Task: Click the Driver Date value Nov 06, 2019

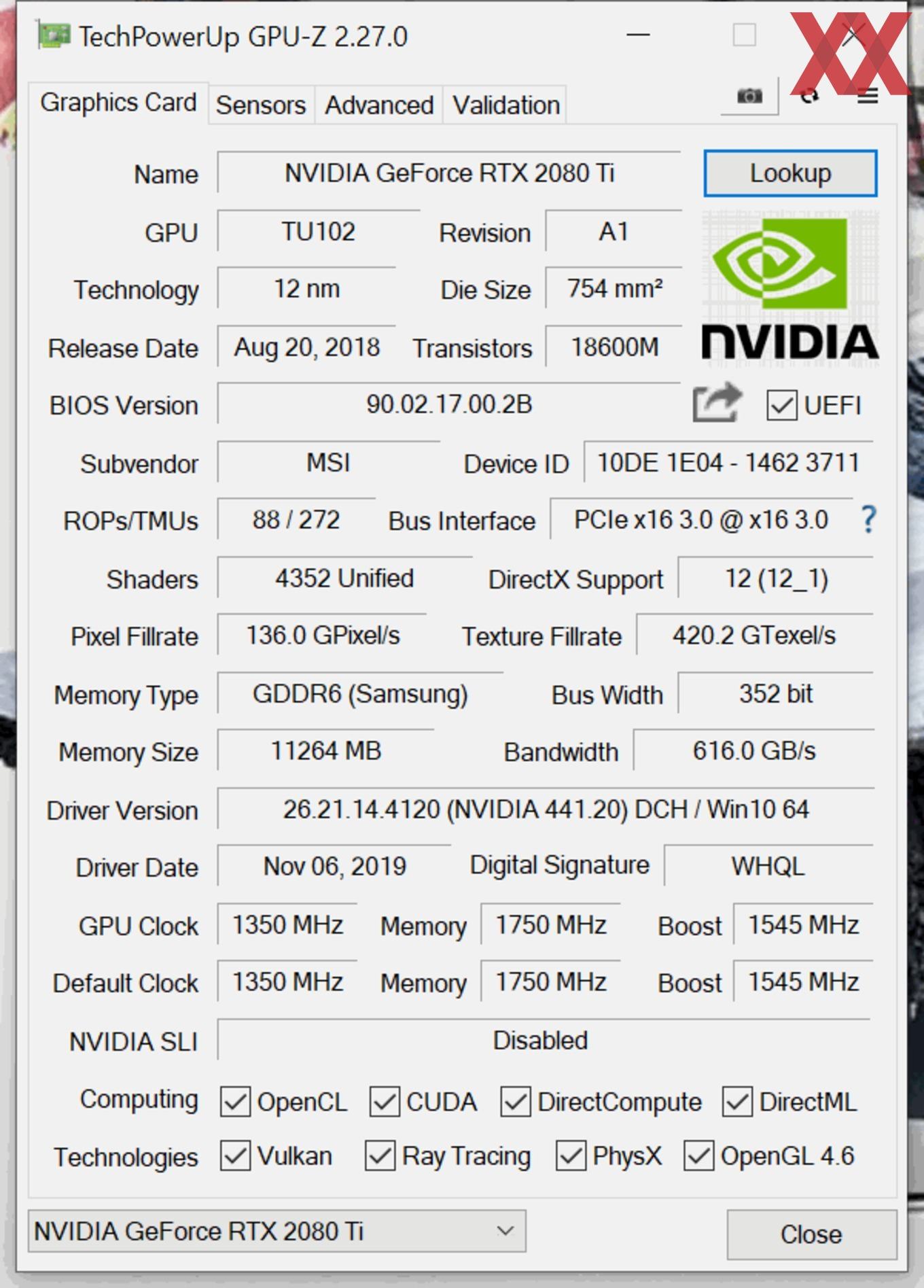Action: (334, 866)
